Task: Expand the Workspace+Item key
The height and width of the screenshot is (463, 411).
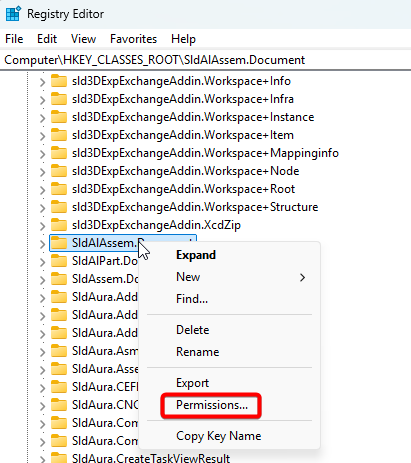Action: click(42, 136)
